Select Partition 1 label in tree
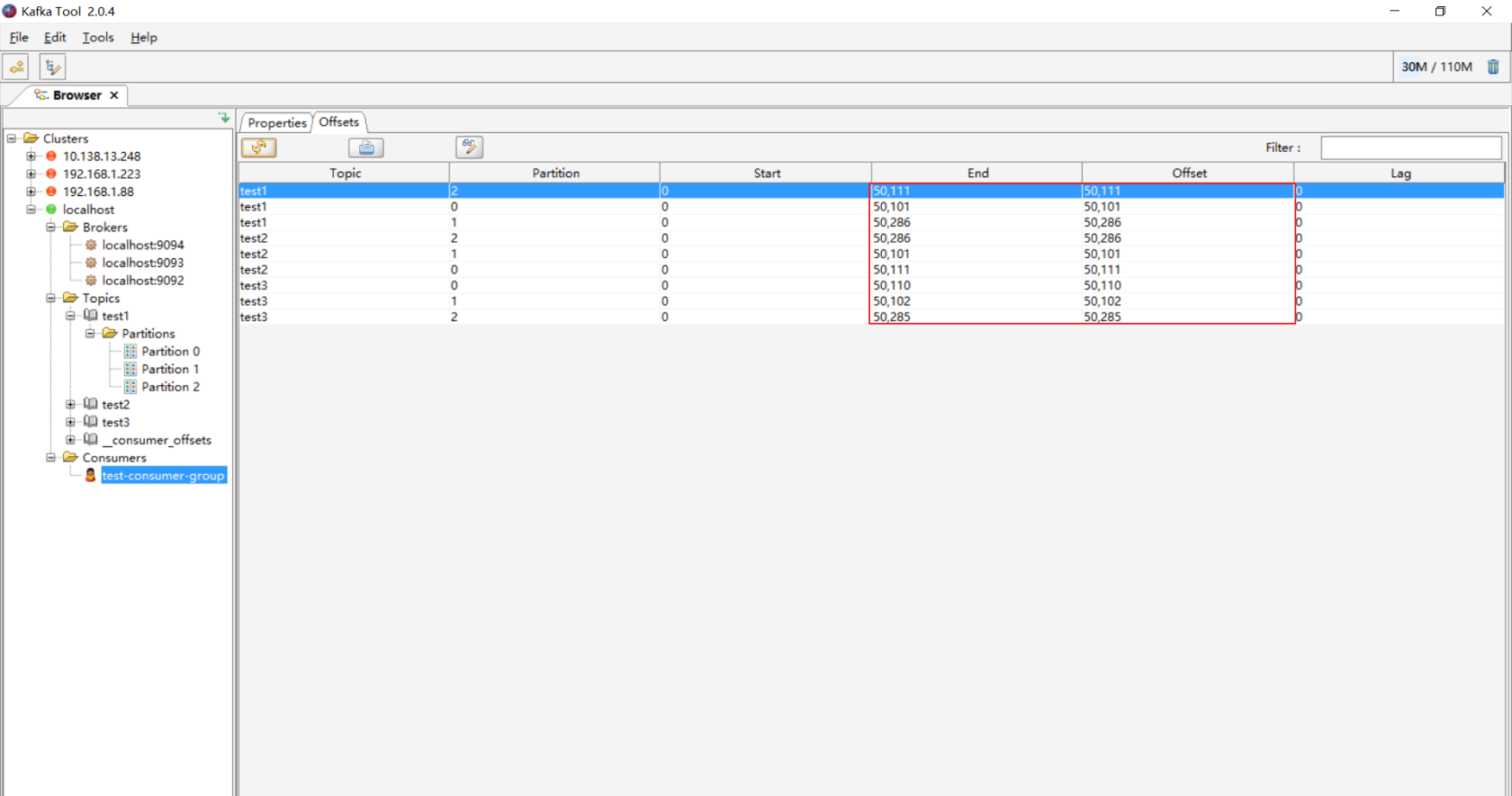Image resolution: width=1512 pixels, height=796 pixels. (x=170, y=369)
